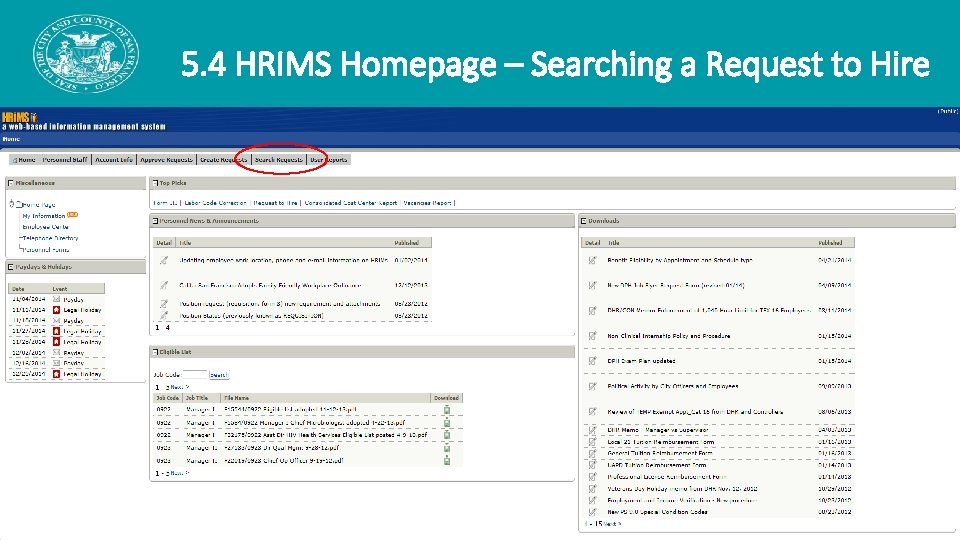This screenshot has height=540, width=960.
Task: Open detail icon for DHR/CON memo on 1,040 hour limit
Action: pyautogui.click(x=592, y=310)
